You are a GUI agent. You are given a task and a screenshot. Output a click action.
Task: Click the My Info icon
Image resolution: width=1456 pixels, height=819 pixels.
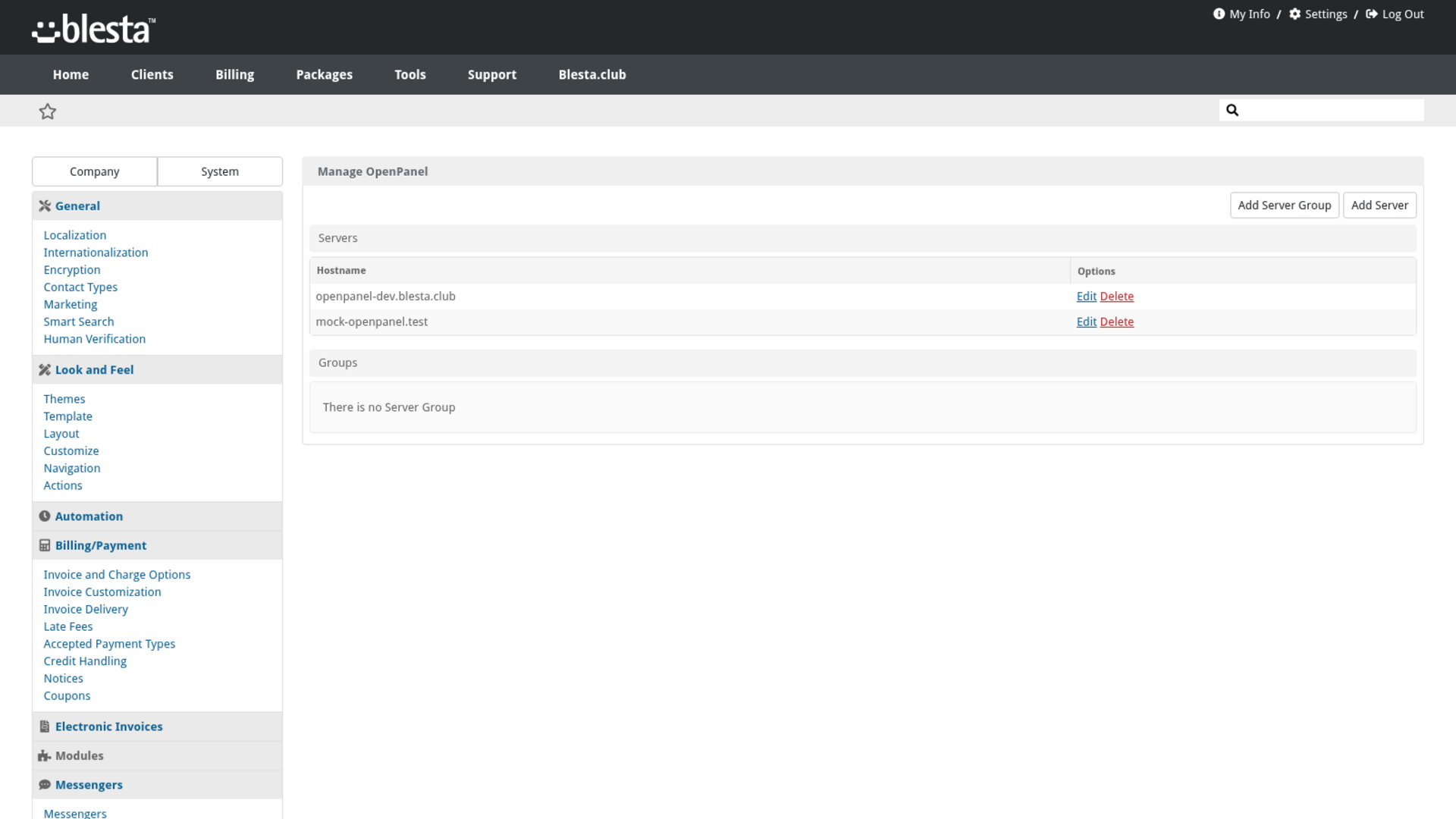(1219, 14)
